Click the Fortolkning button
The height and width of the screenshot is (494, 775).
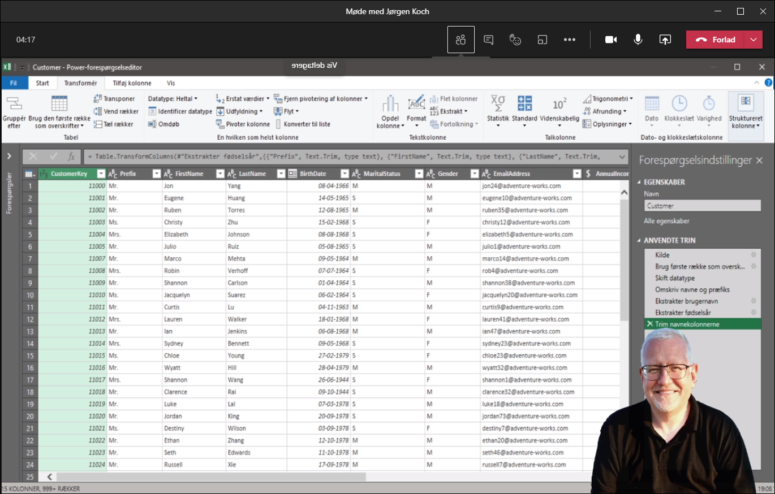click(x=454, y=124)
